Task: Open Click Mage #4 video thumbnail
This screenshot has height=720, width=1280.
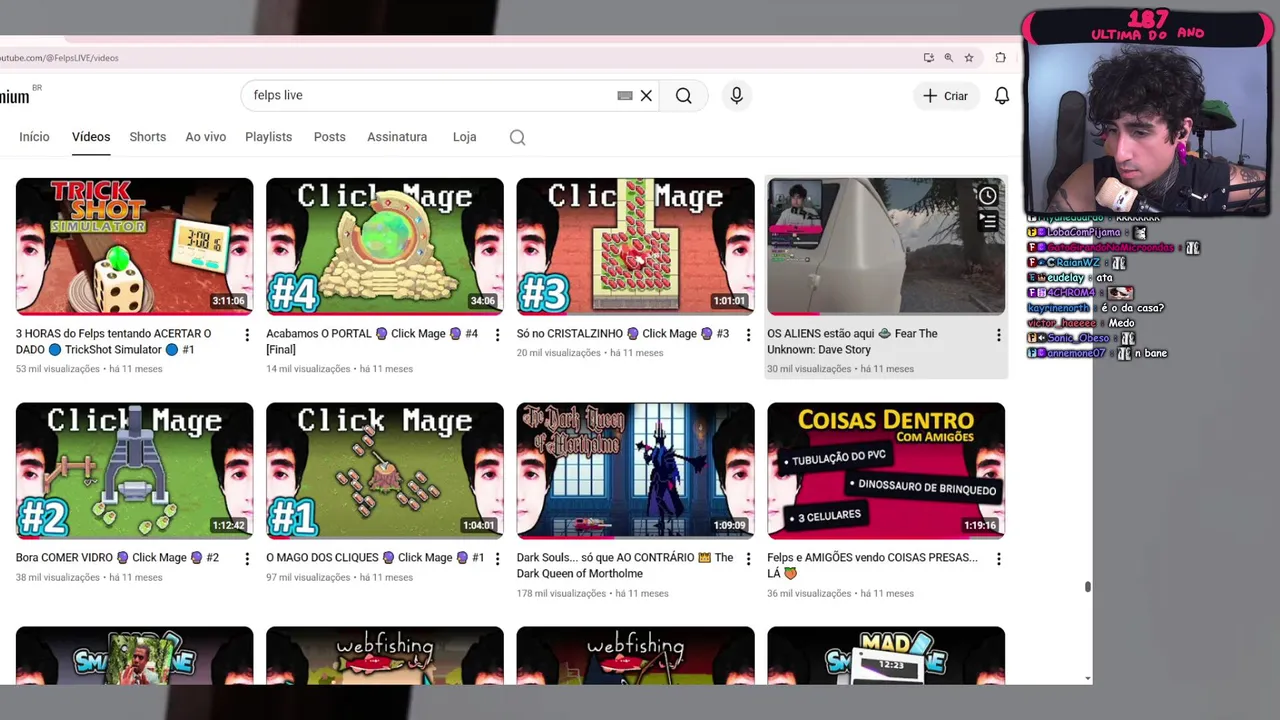Action: [x=385, y=246]
